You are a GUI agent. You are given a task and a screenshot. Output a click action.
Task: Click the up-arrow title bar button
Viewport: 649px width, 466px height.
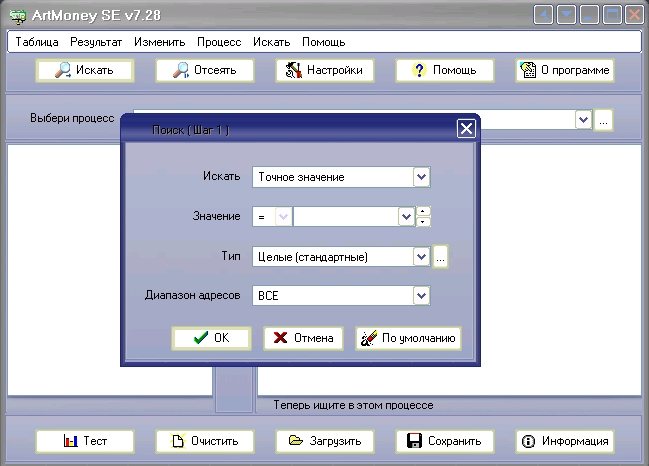[543, 15]
